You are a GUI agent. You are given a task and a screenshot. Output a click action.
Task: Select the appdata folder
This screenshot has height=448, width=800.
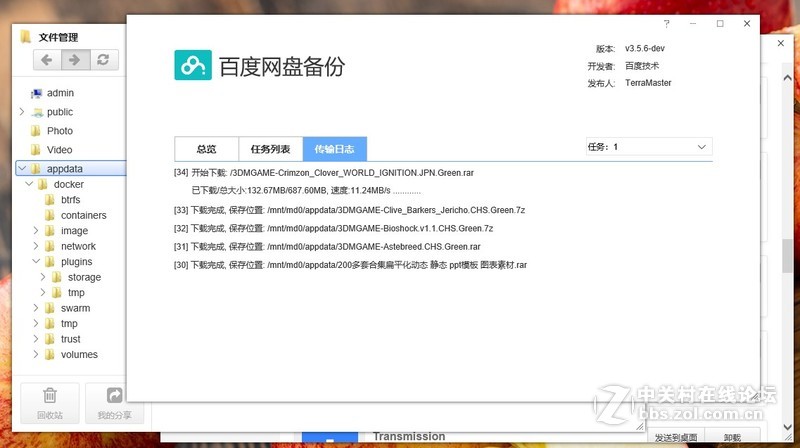point(64,168)
